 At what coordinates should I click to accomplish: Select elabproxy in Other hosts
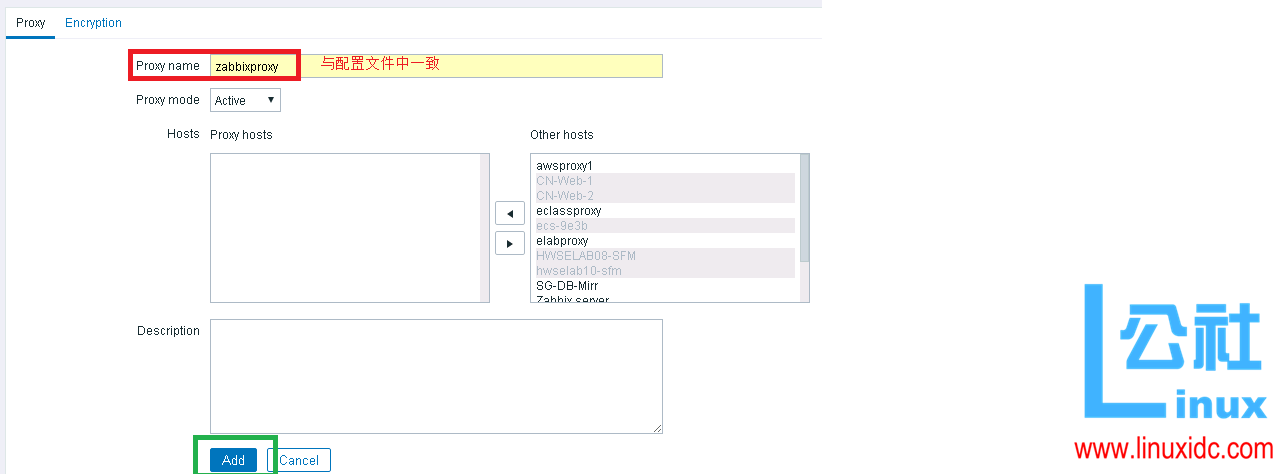coord(665,241)
